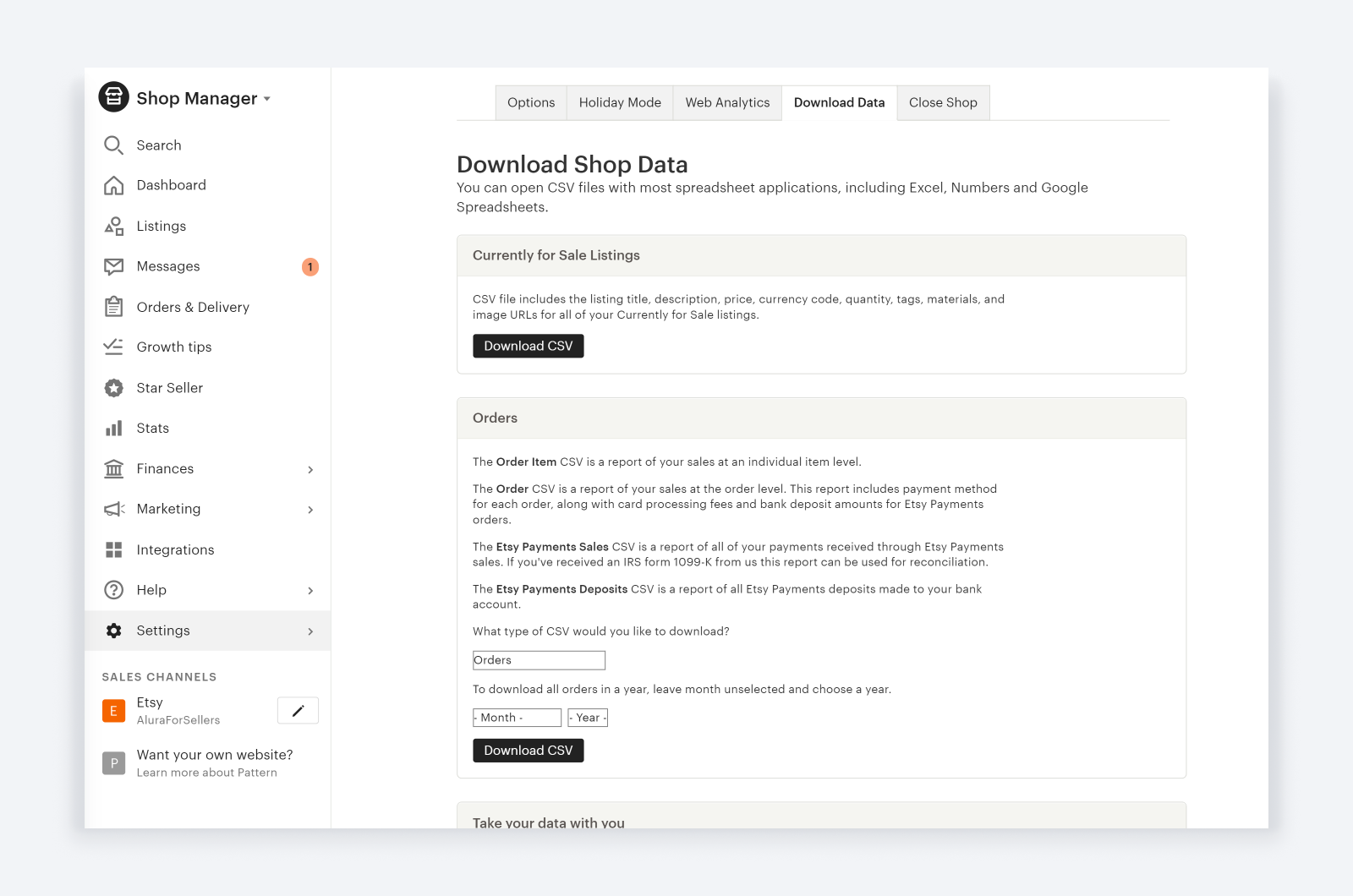Open the Integrations icon
This screenshot has width=1353, height=896.
113,549
